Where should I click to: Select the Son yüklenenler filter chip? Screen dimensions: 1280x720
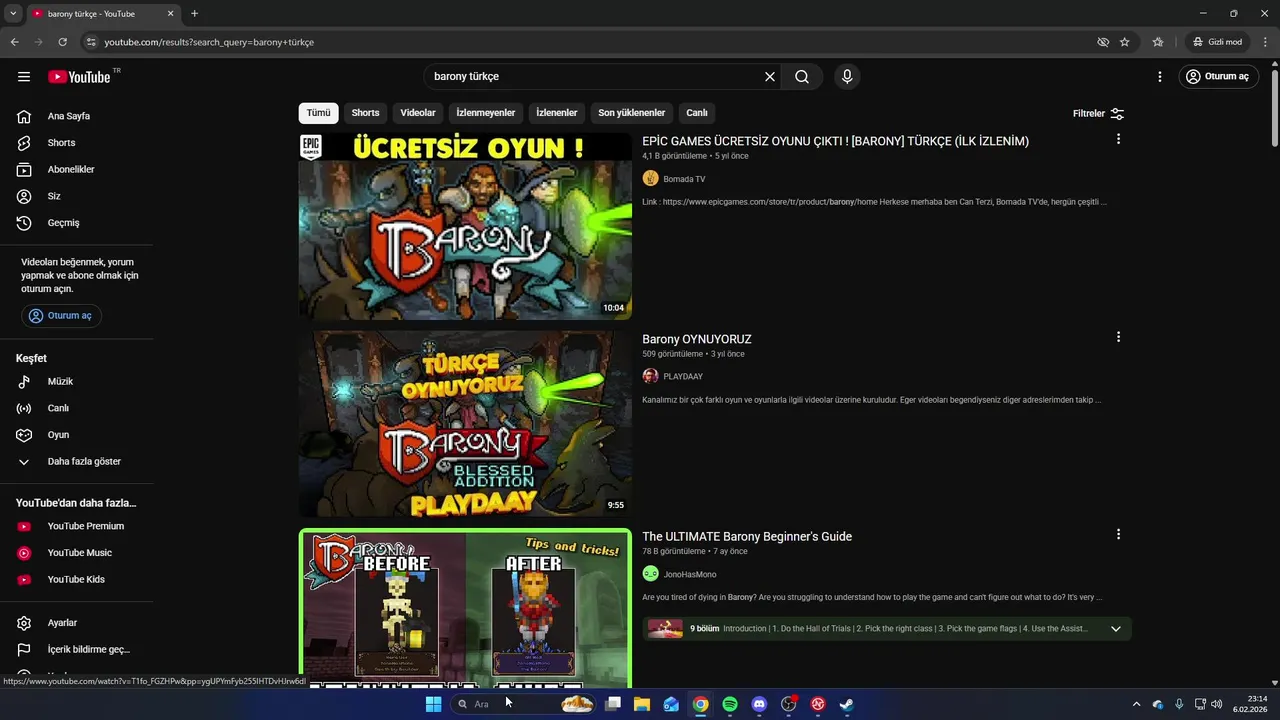click(x=632, y=113)
